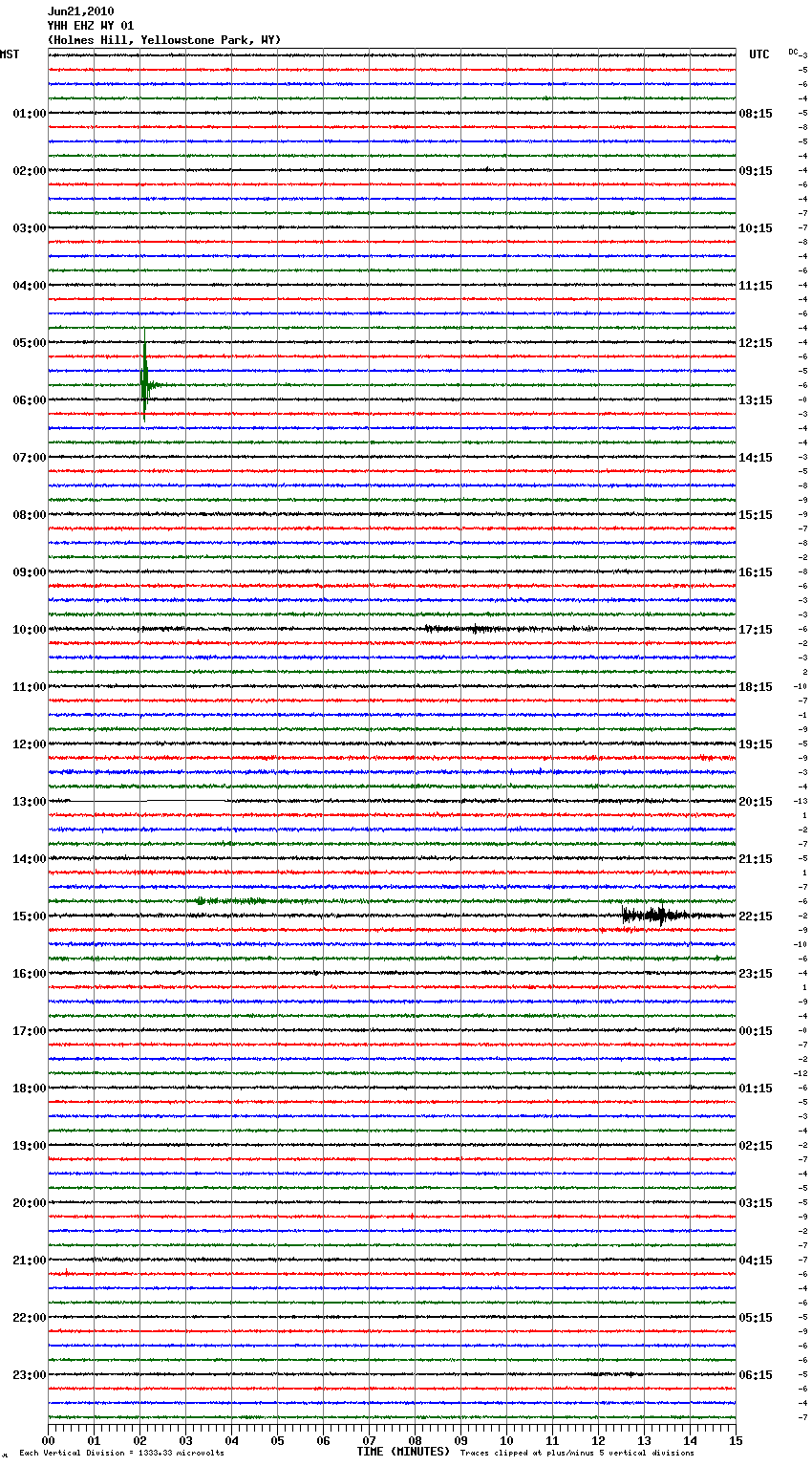
Task: Select the 07:00 MST hour label
Action: [x=30, y=458]
